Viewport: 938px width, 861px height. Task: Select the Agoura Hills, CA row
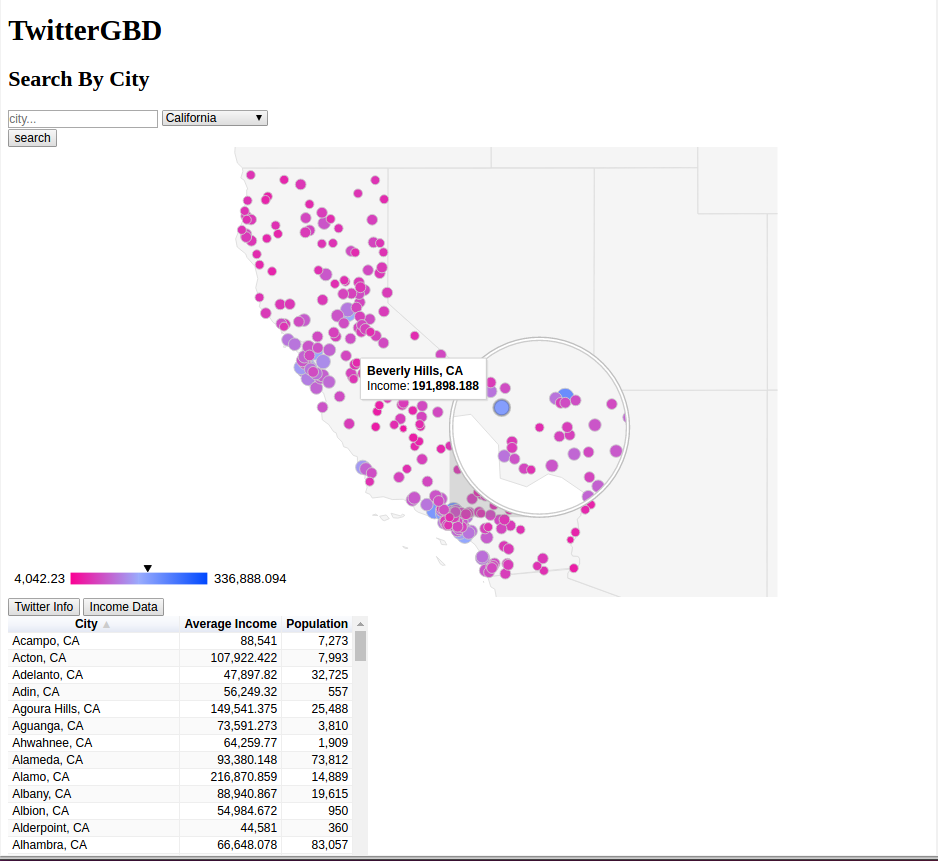(179, 709)
